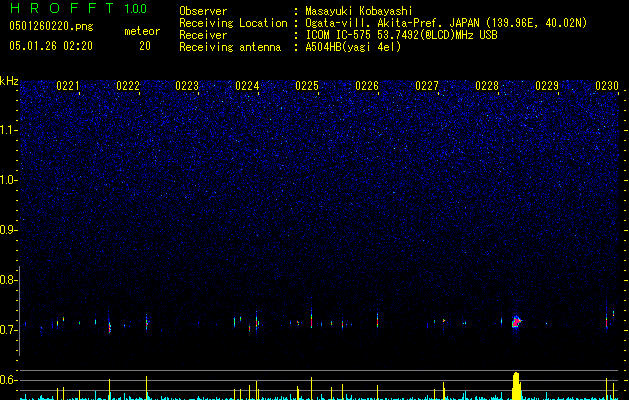Click the 0.9 frequency axis label

[8, 230]
